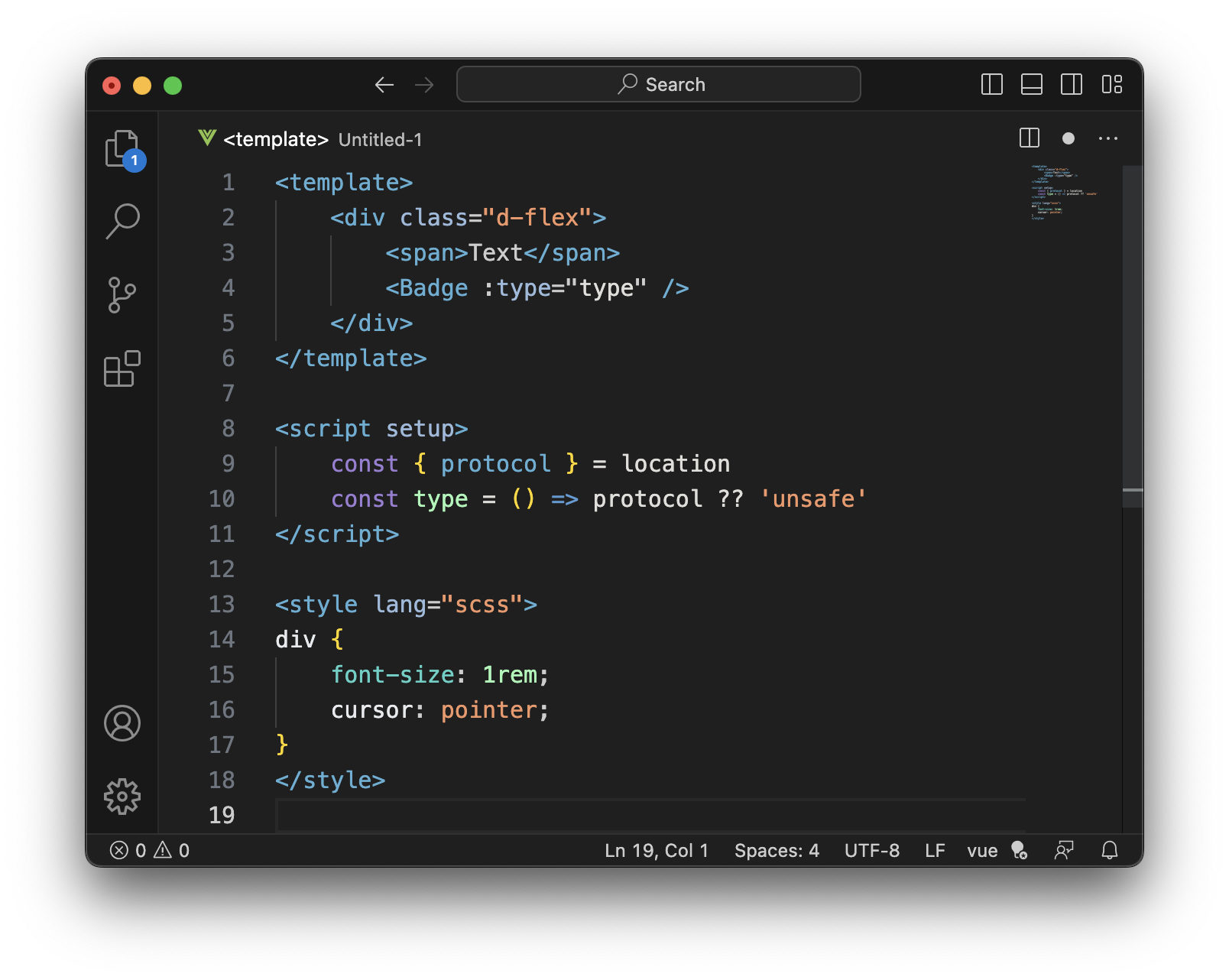This screenshot has width=1229, height=980.
Task: Open the feedback/chat status bar icon
Action: (x=1064, y=850)
